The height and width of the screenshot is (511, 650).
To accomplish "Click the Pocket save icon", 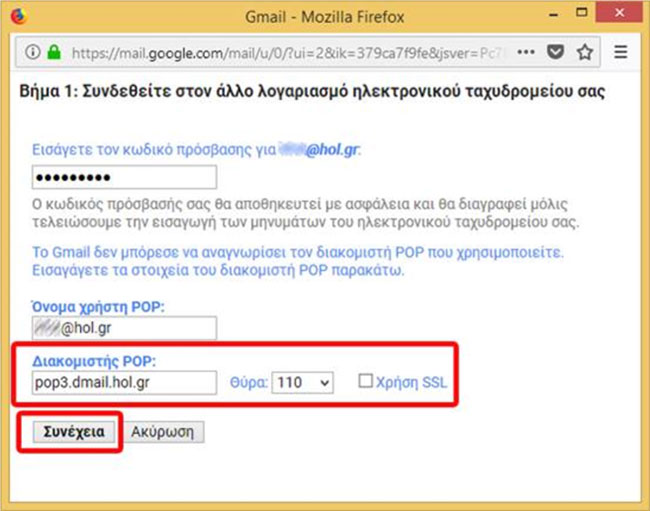I will coord(555,52).
